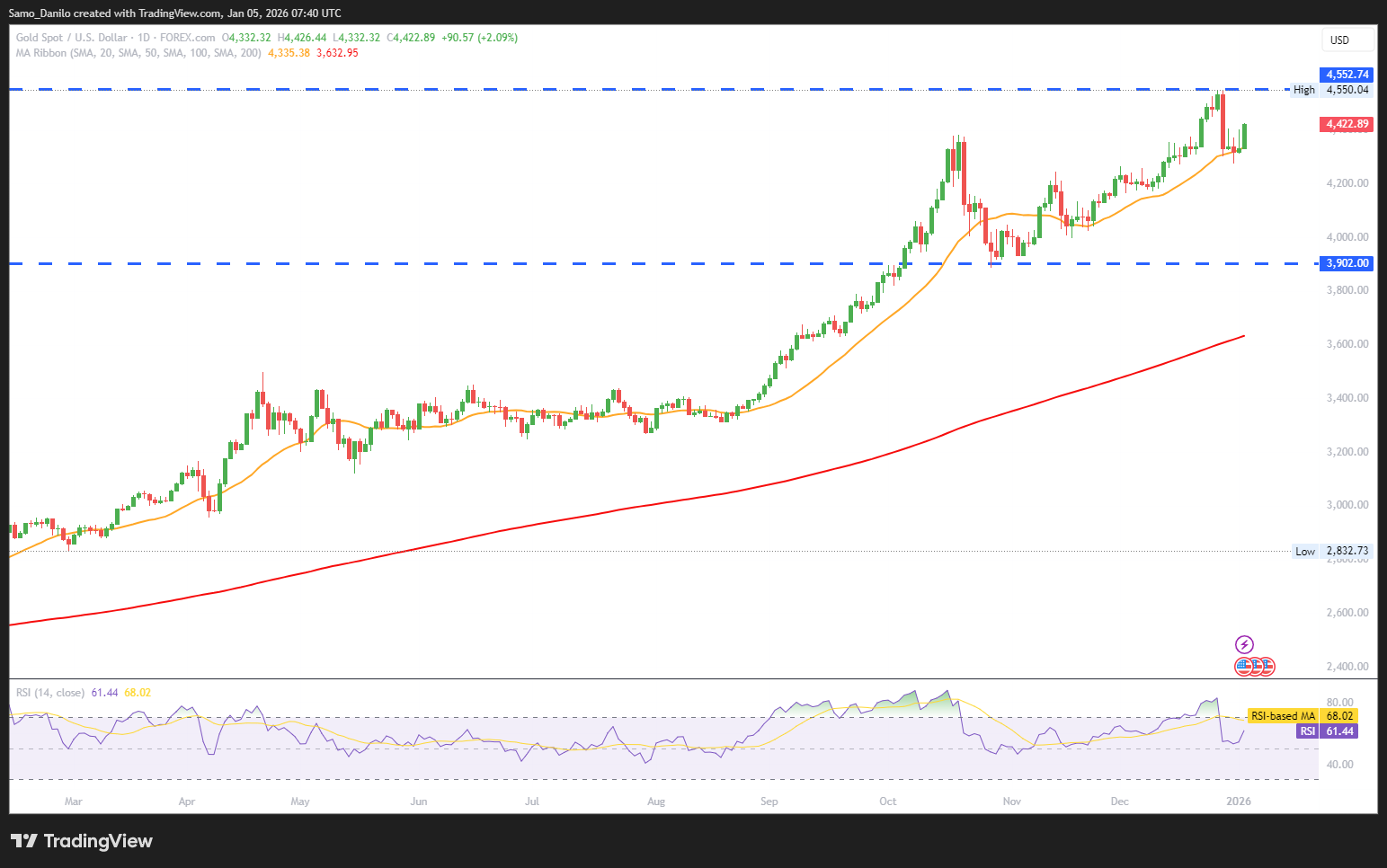Click the Low 2,832.73 price marker
This screenshot has width=1387, height=868.
[1331, 552]
